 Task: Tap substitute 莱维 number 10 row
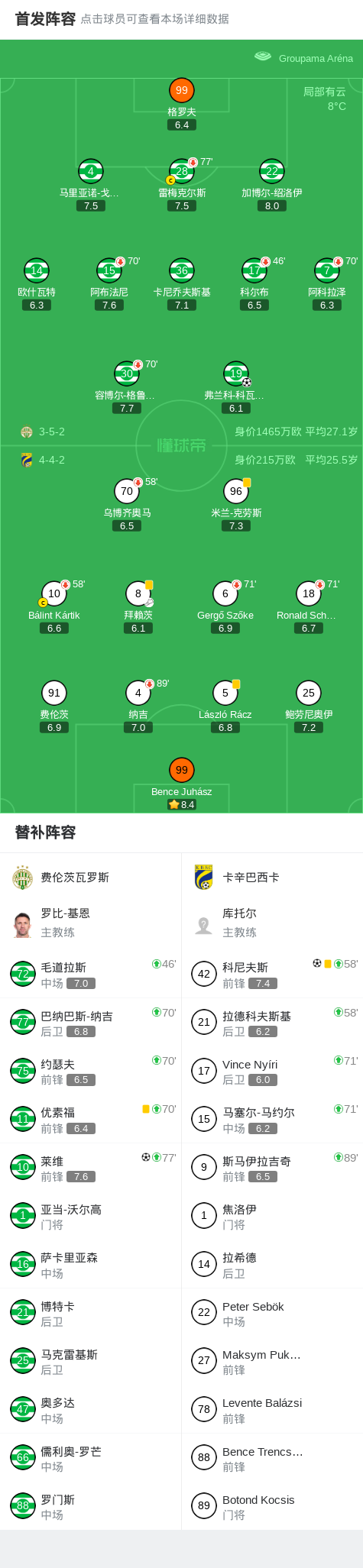(91, 1167)
